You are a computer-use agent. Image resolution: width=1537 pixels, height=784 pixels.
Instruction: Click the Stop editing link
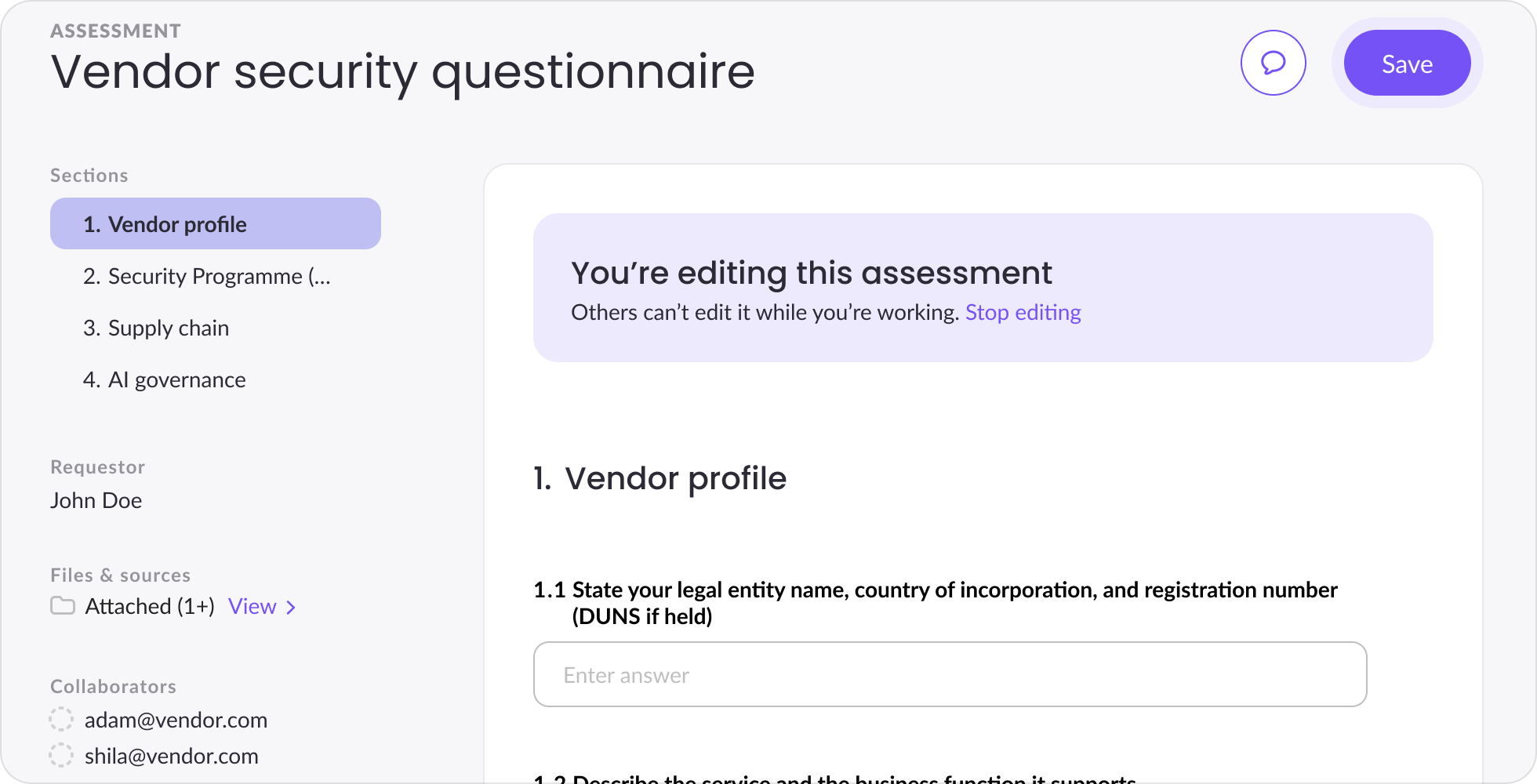(1023, 312)
